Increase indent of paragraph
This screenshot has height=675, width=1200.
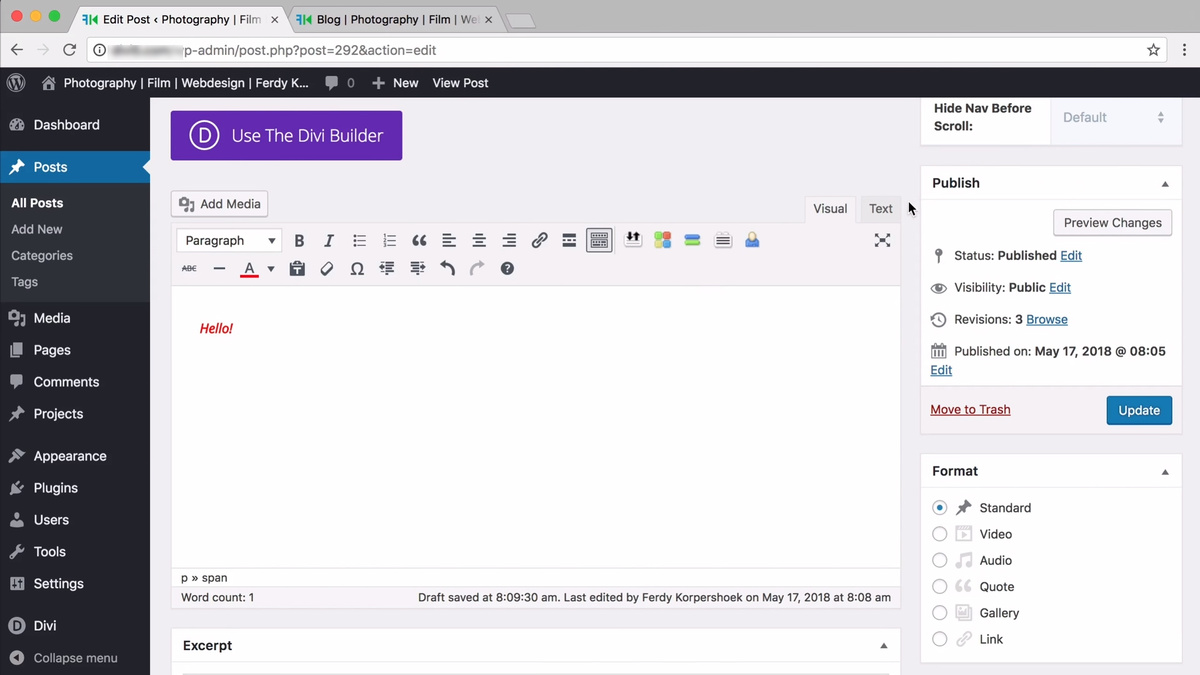click(x=417, y=269)
